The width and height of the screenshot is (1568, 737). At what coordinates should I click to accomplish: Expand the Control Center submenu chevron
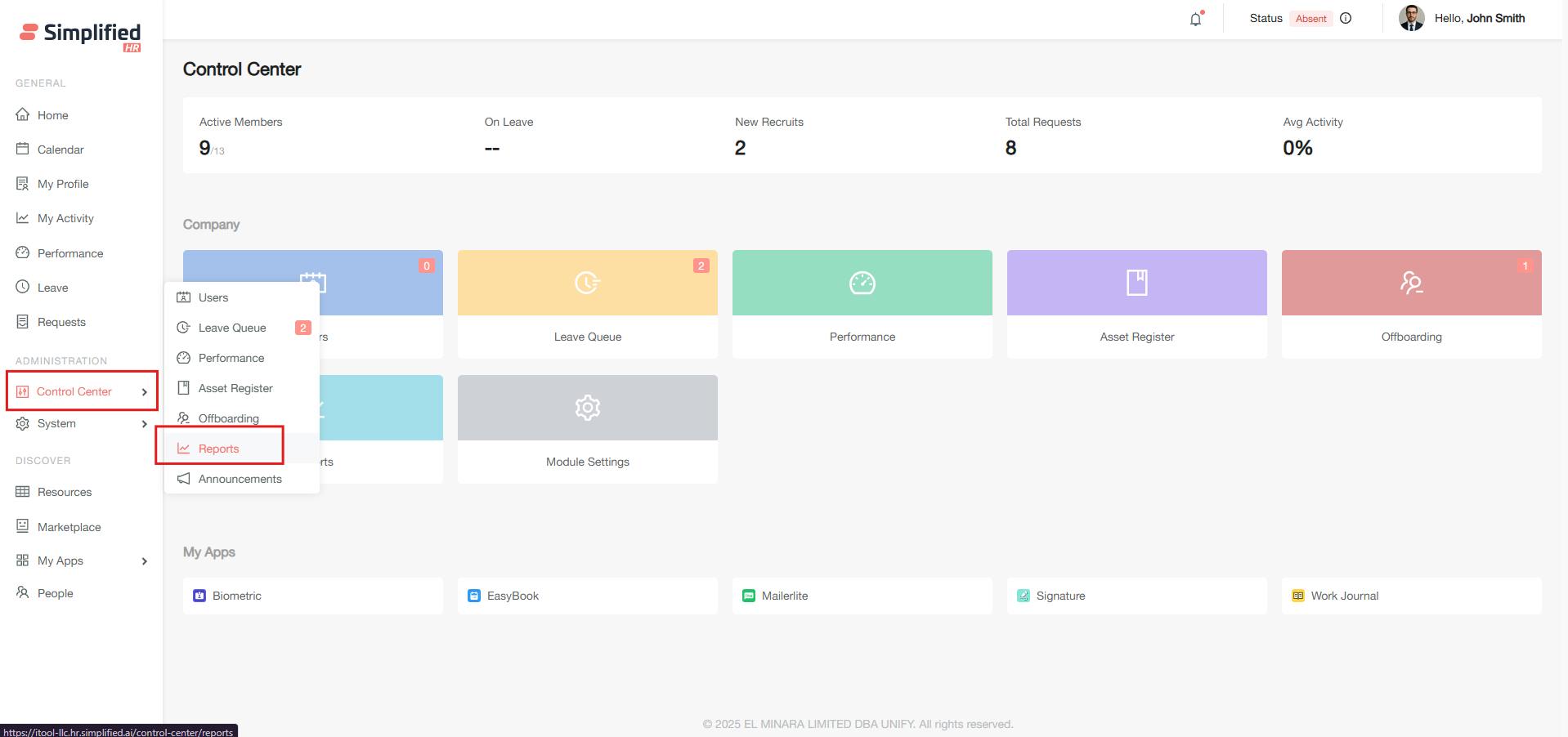pos(145,392)
